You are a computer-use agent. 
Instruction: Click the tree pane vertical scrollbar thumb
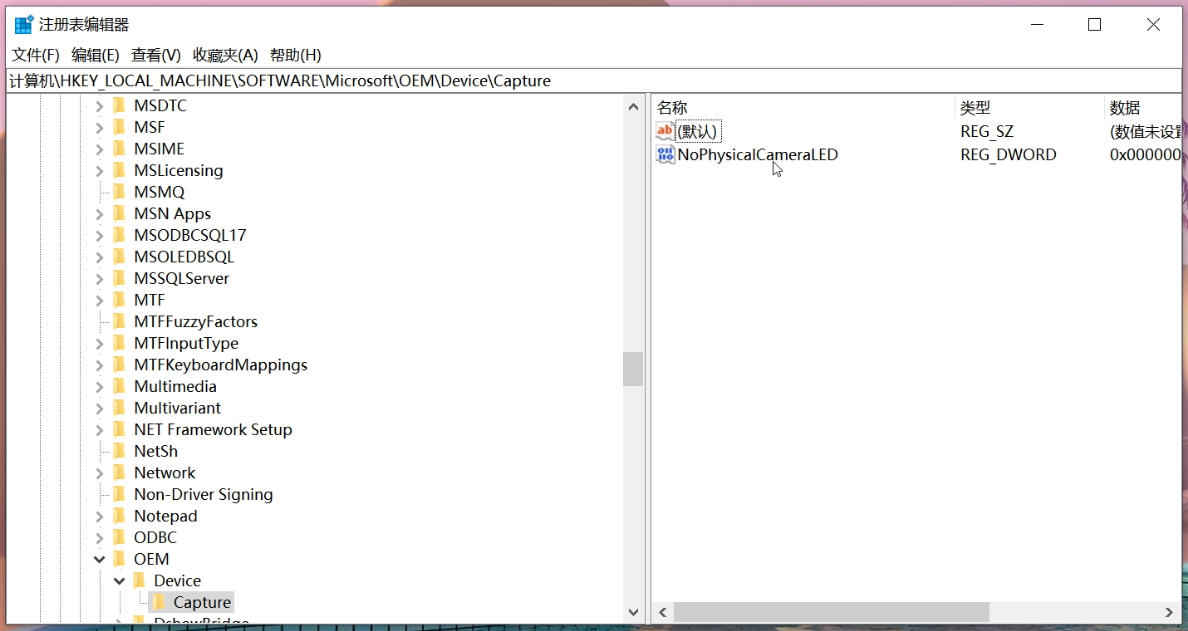point(633,369)
